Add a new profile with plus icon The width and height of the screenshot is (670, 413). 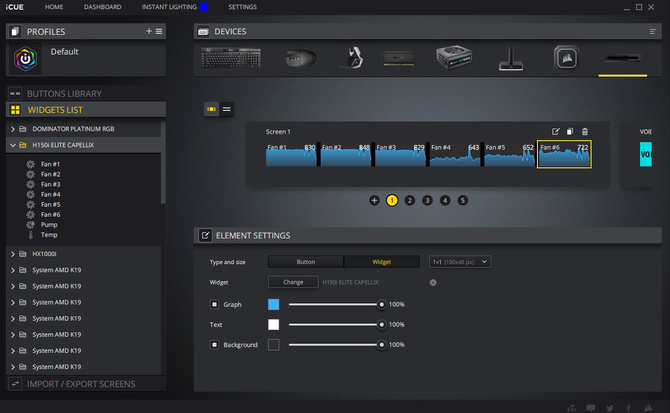click(x=149, y=31)
